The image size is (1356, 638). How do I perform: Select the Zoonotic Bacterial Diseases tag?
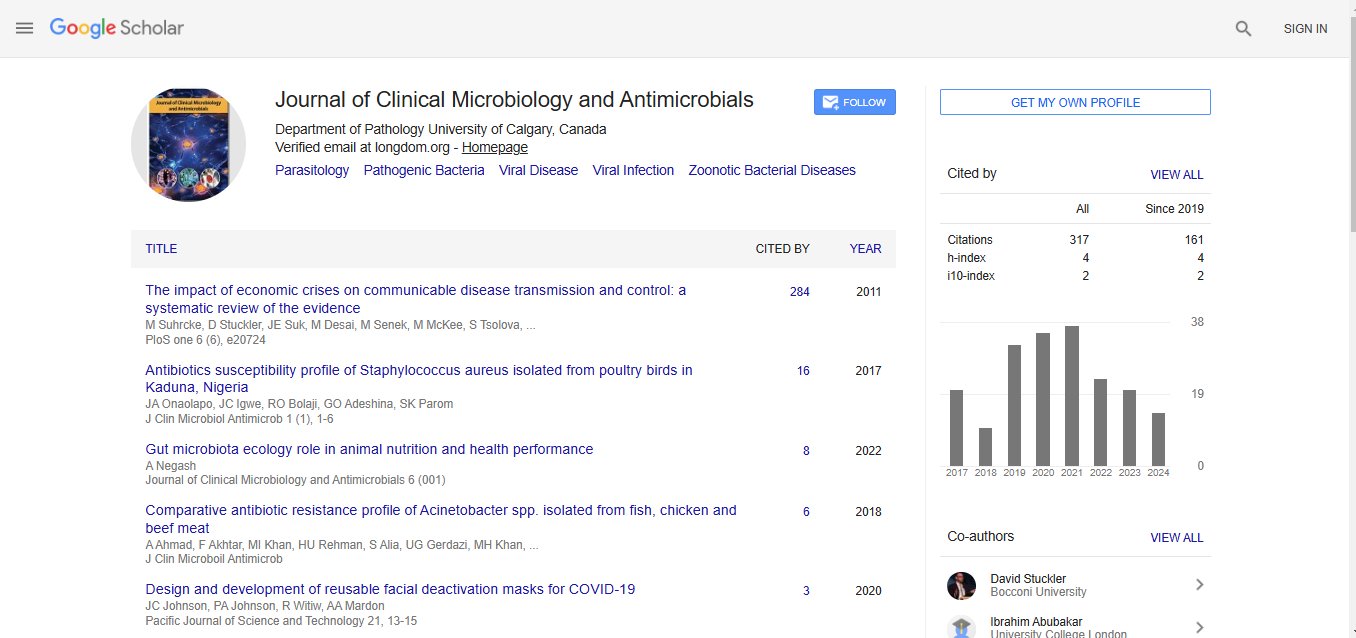pyautogui.click(x=771, y=170)
